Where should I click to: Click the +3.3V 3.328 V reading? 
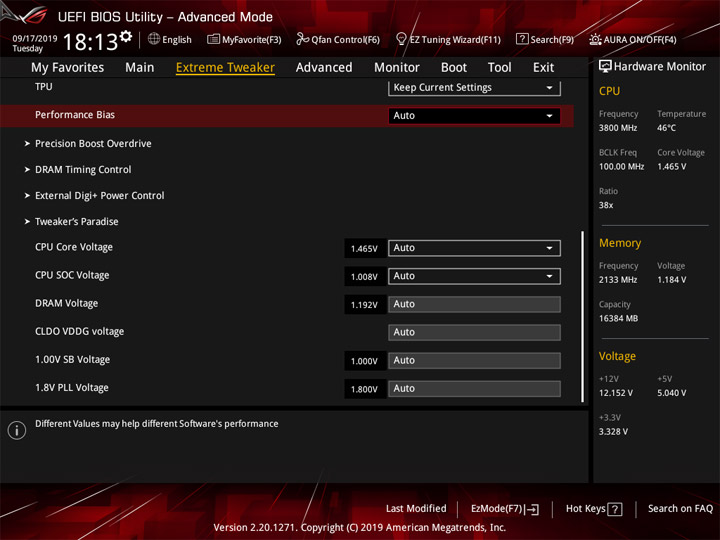click(x=613, y=432)
